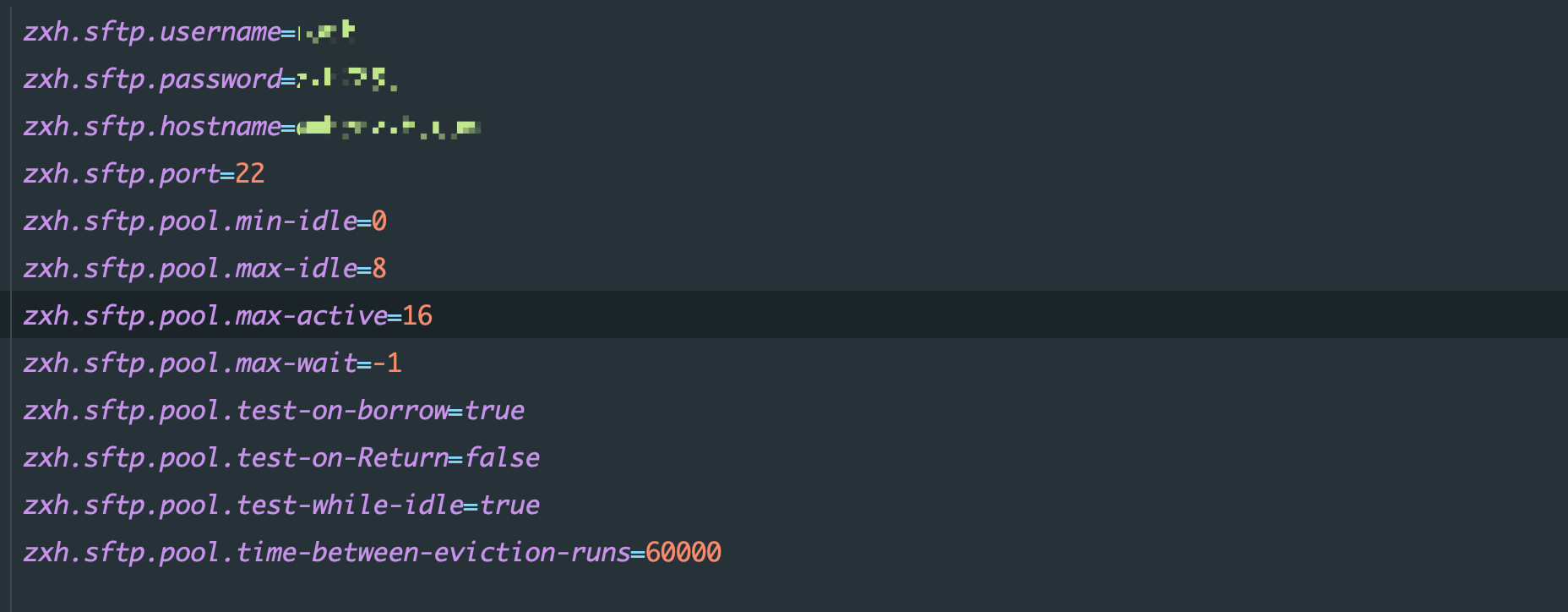Click the blurred username value
This screenshot has width=1568, height=612.
tap(327, 32)
